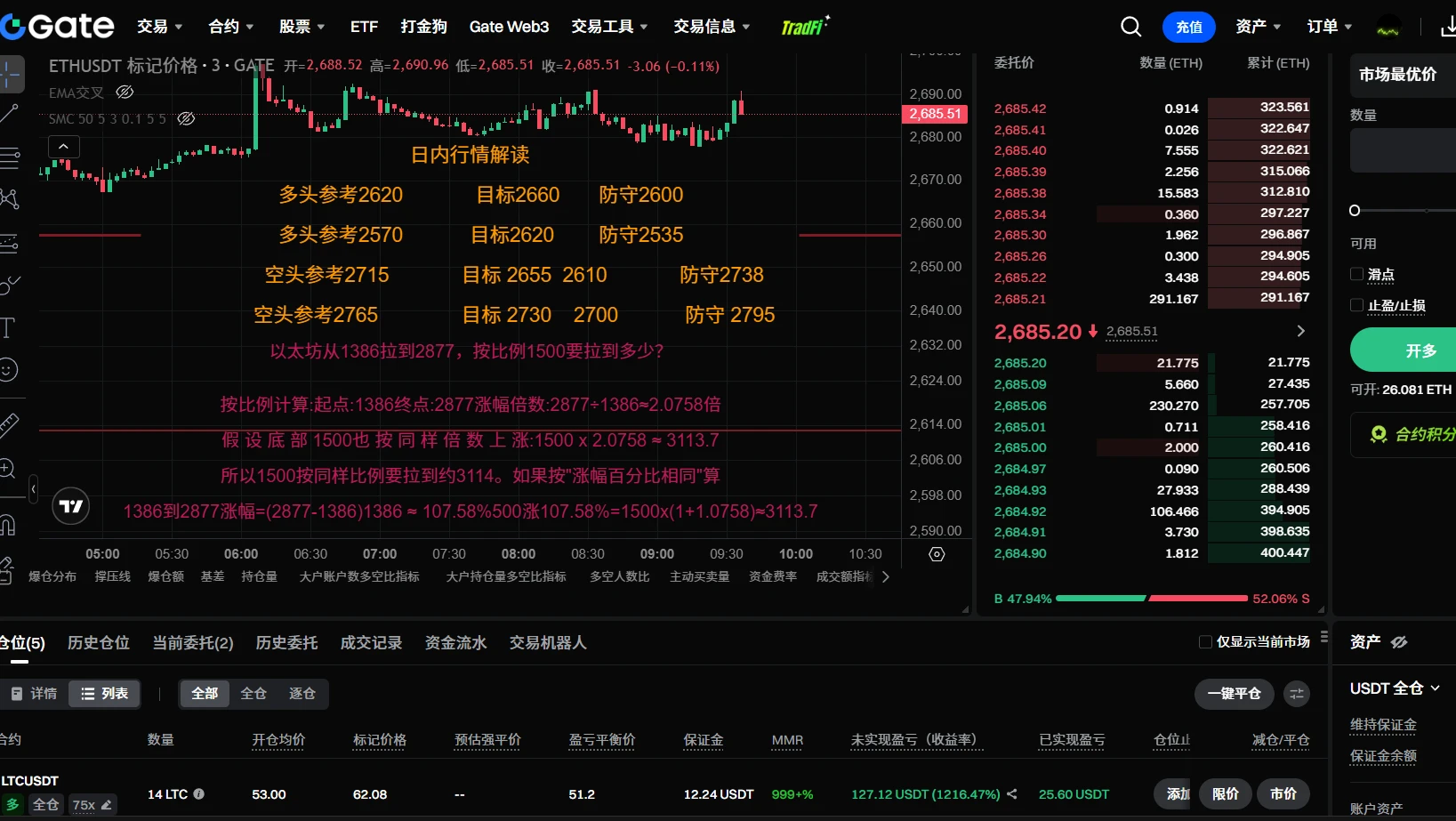Tick the 止盈/止损 checkbox
The height and width of the screenshot is (821, 1456).
tap(1356, 305)
